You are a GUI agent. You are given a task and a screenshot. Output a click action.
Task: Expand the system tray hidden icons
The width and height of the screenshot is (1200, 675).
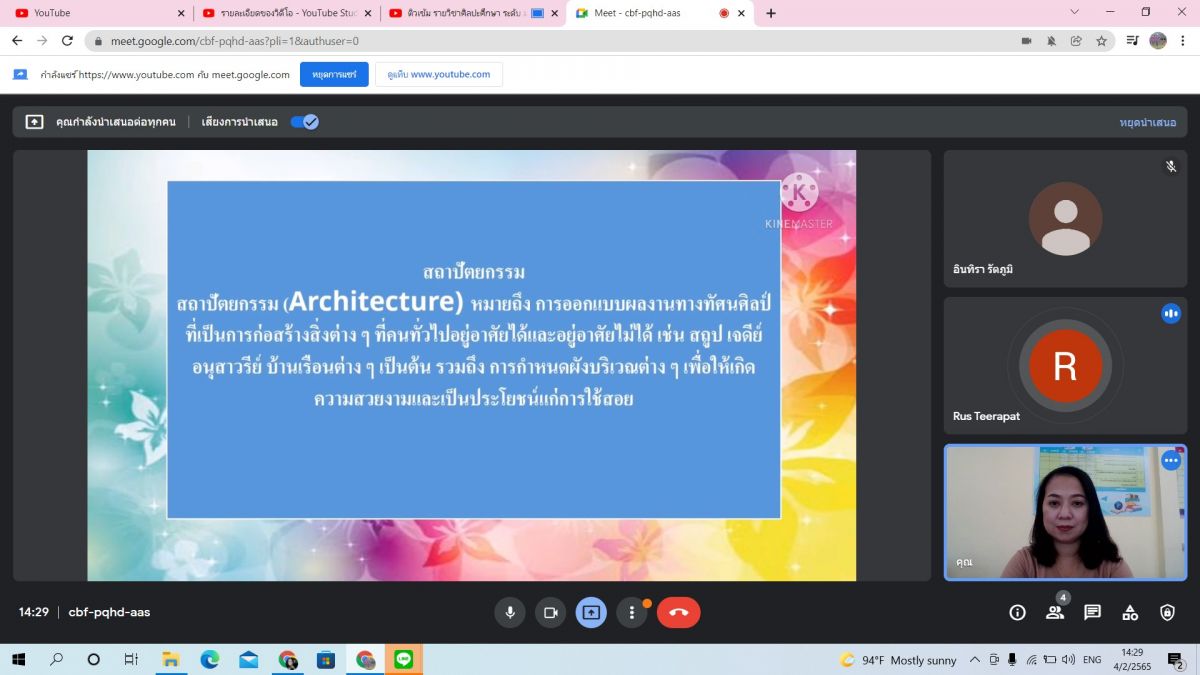tap(977, 660)
